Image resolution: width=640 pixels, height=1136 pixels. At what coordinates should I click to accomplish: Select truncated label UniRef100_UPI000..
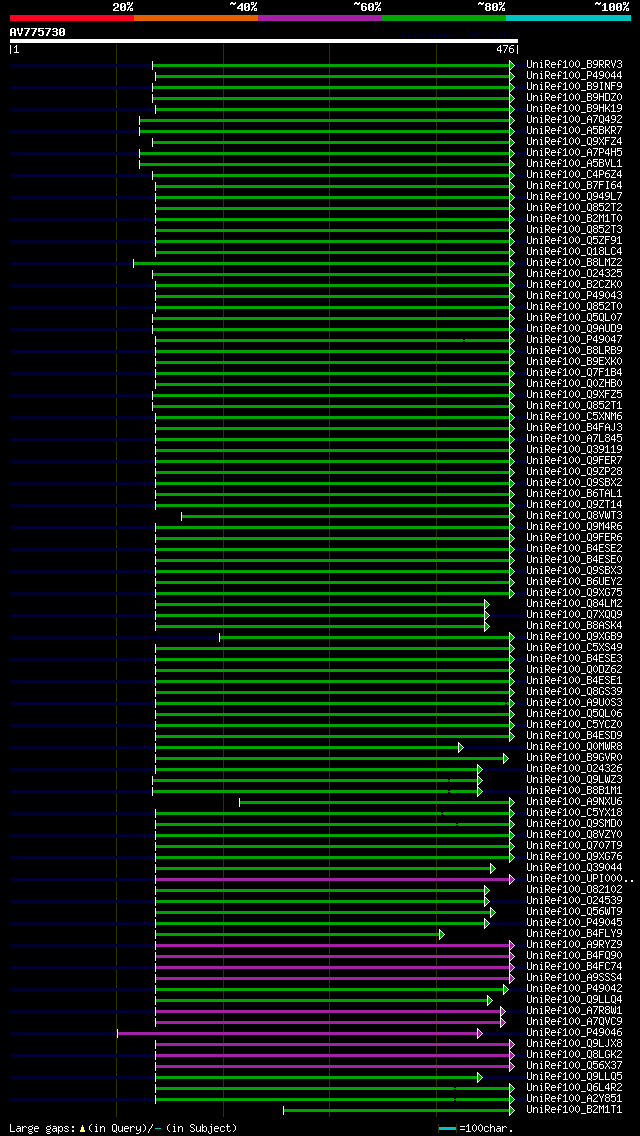click(x=580, y=880)
